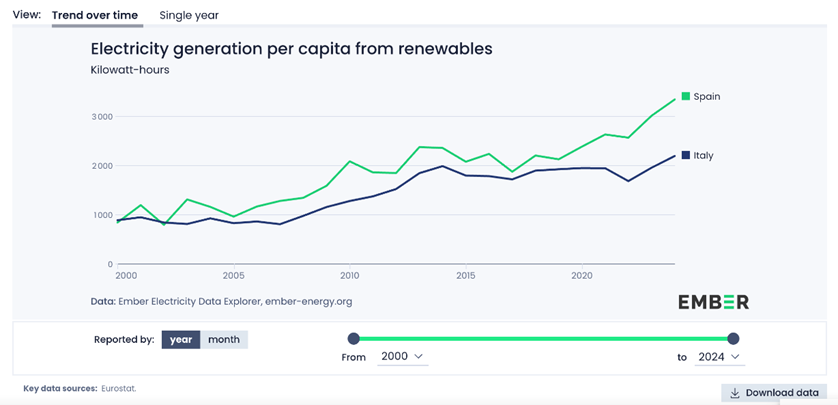
Task: Switch to the Single year tab
Action: [x=189, y=15]
